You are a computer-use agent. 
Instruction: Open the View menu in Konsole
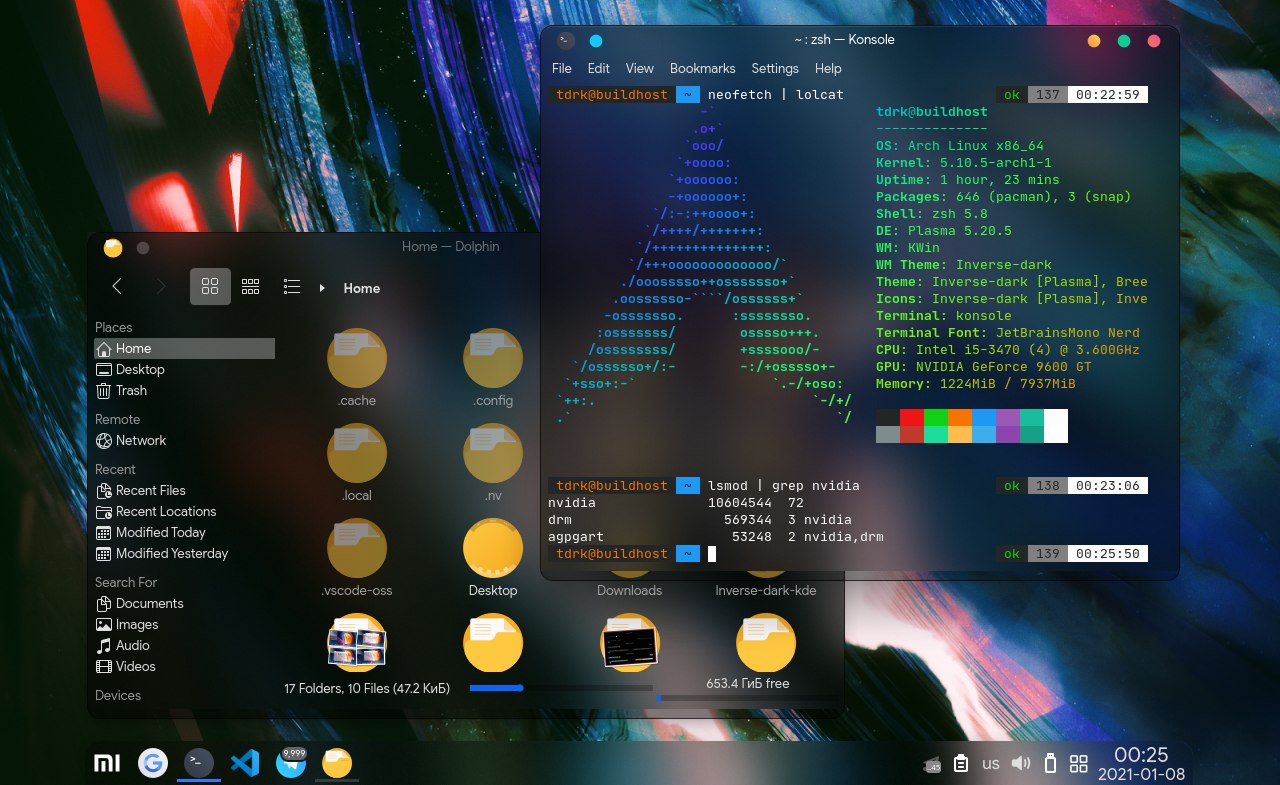pyautogui.click(x=640, y=69)
